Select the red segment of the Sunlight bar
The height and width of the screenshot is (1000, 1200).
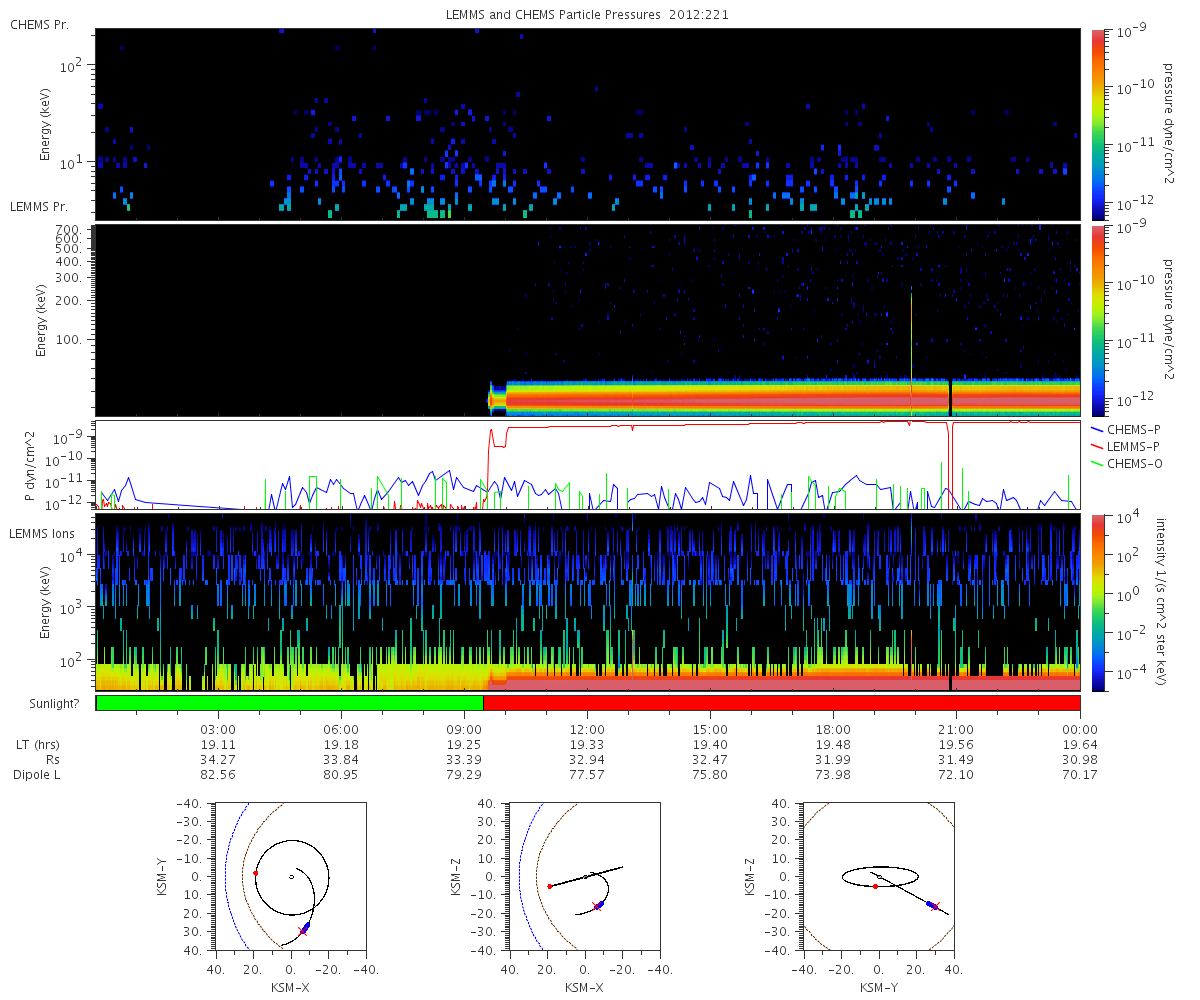tap(780, 703)
